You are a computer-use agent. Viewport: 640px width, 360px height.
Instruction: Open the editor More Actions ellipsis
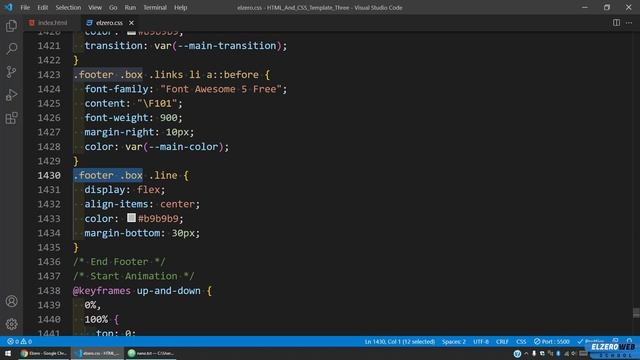[x=629, y=23]
